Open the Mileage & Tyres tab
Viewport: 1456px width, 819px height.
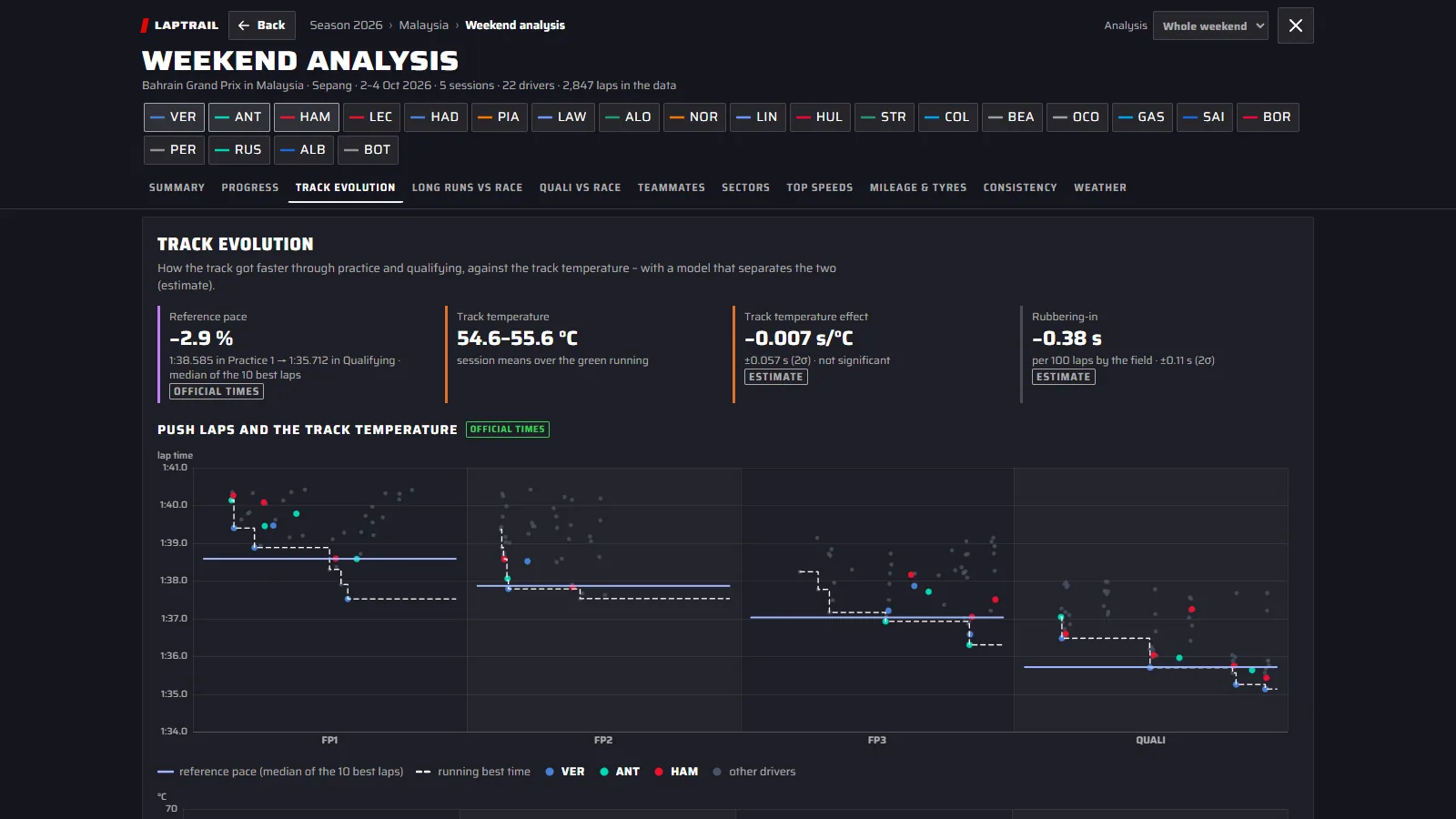pyautogui.click(x=918, y=187)
